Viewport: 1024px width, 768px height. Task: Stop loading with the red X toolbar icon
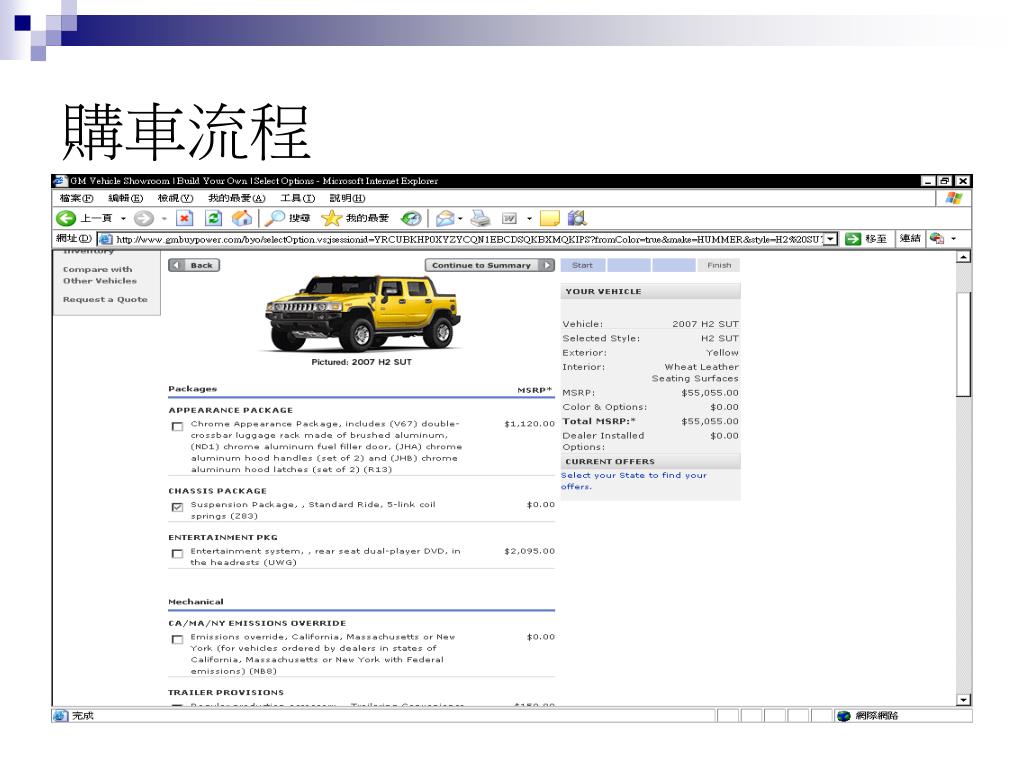click(x=185, y=219)
